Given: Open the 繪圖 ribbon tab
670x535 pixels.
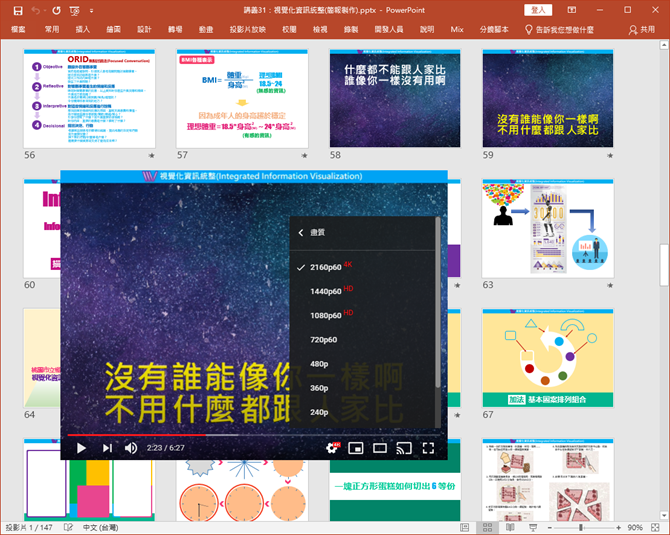Looking at the screenshot, I should (x=113, y=29).
